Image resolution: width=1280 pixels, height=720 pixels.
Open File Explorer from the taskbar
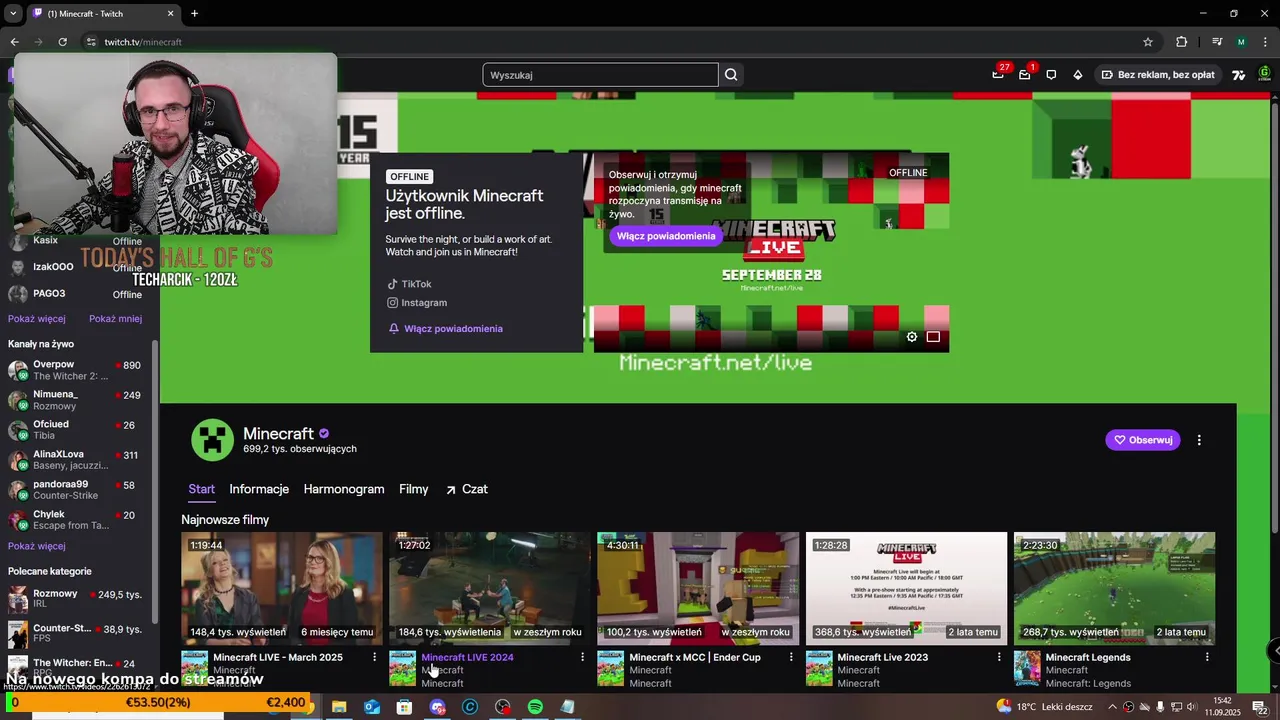(339, 707)
